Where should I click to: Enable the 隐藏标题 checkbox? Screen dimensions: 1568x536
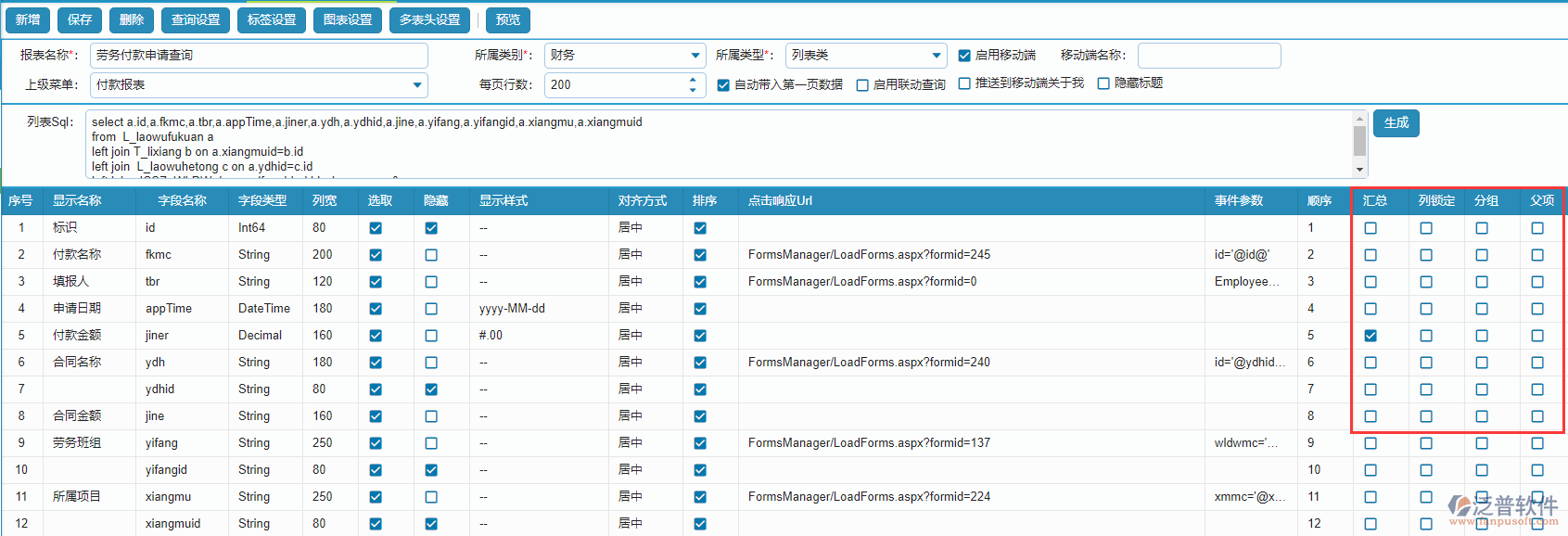[1103, 83]
